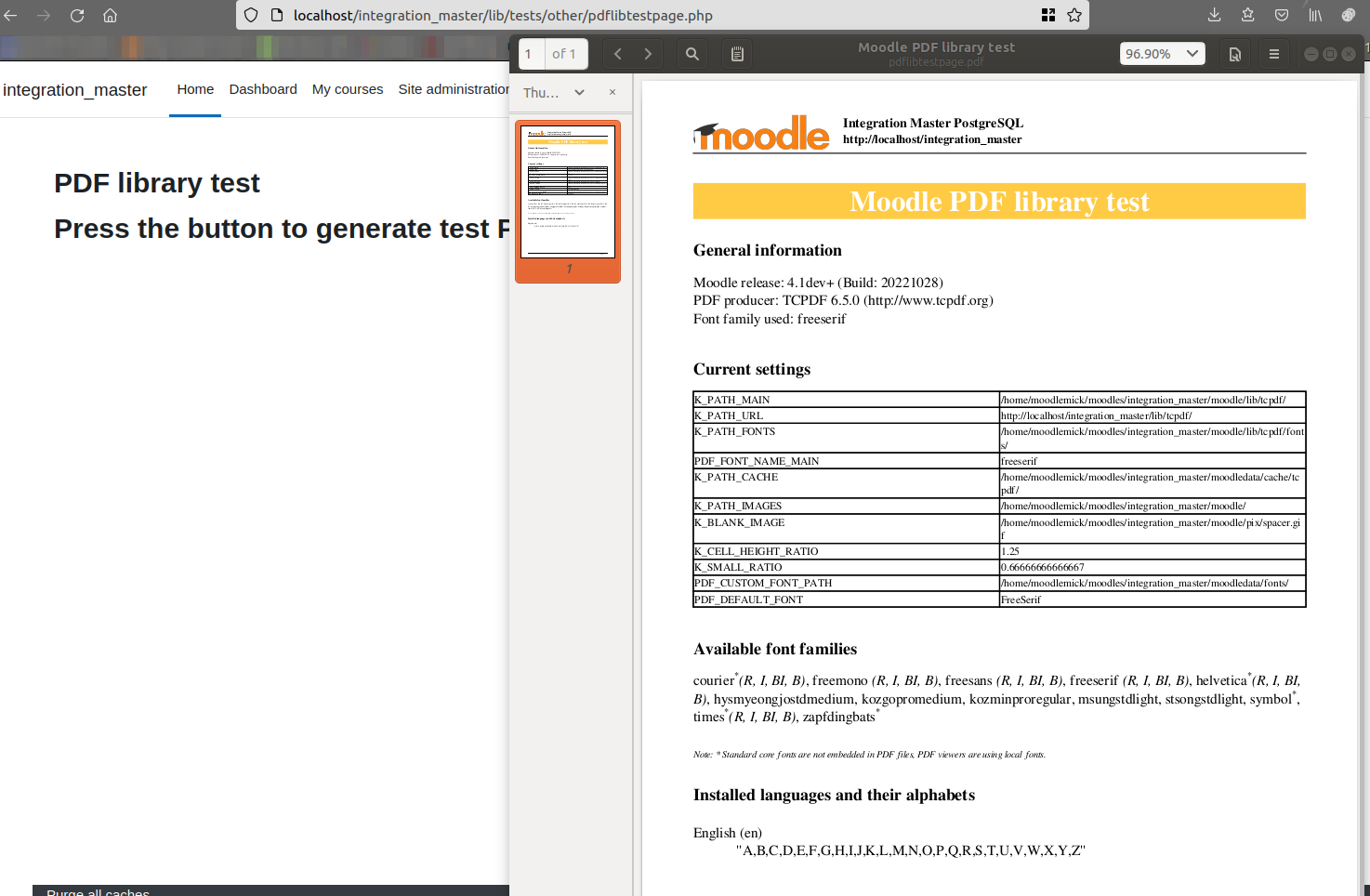Open the file options button in the PDF viewer

pyautogui.click(x=1235, y=54)
